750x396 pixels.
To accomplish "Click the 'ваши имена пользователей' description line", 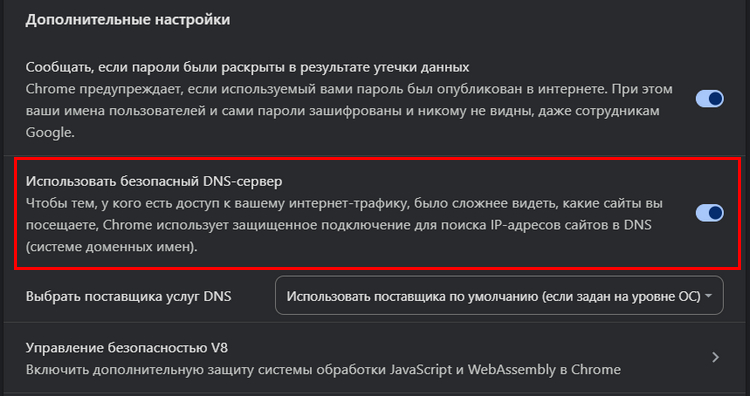I will (x=343, y=111).
